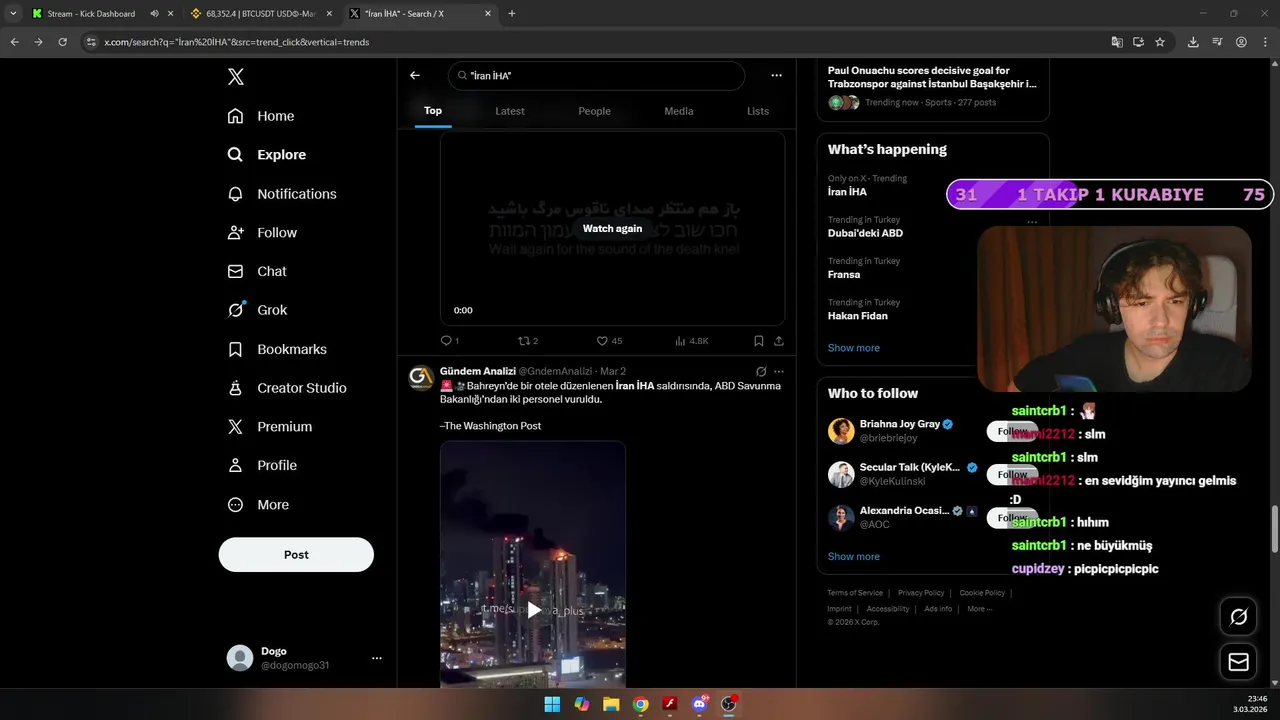Viewport: 1280px width, 720px height.
Task: Show more under What's happening
Action: (854, 348)
